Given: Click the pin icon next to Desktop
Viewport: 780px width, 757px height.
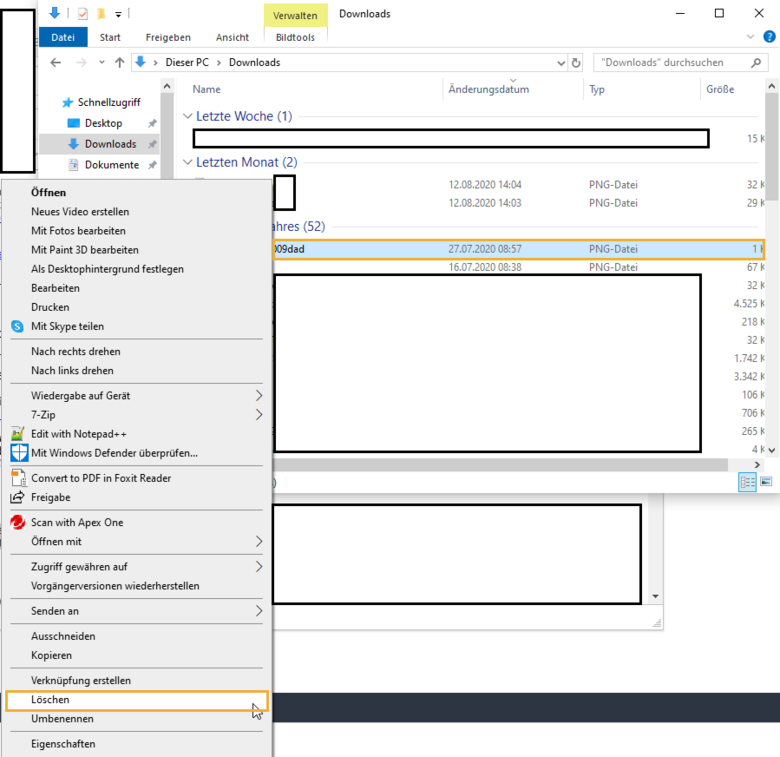Looking at the screenshot, I should point(152,123).
